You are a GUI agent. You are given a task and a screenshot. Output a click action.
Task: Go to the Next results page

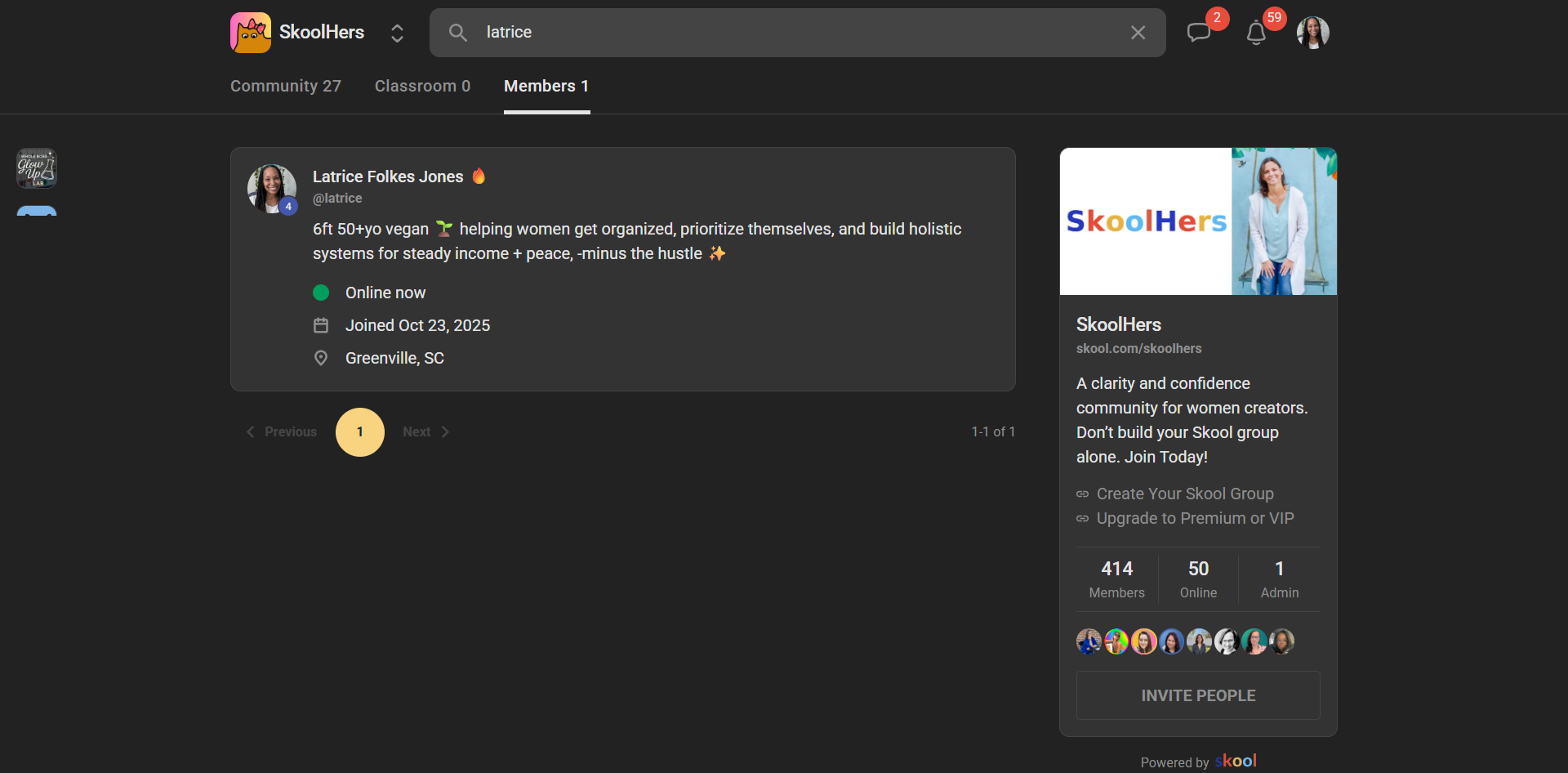[425, 431]
